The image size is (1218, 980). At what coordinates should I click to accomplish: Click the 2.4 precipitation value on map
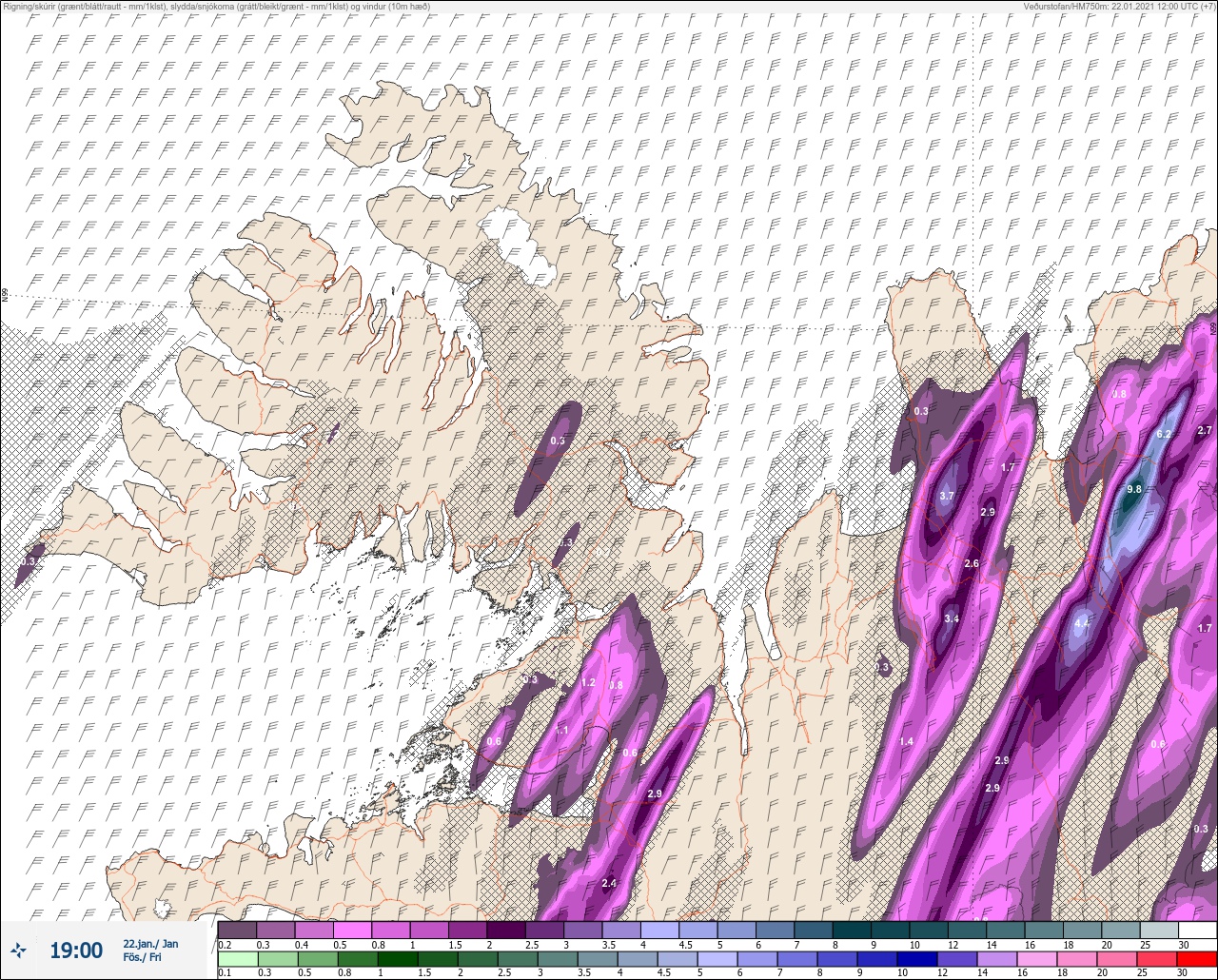point(610,884)
